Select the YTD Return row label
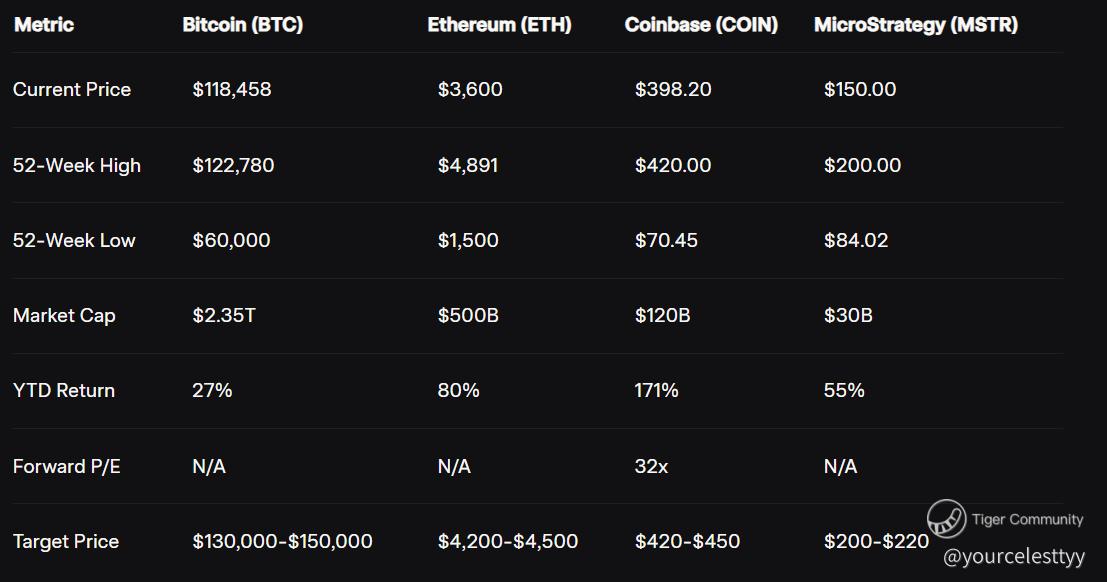The width and height of the screenshot is (1107, 582). click(64, 391)
